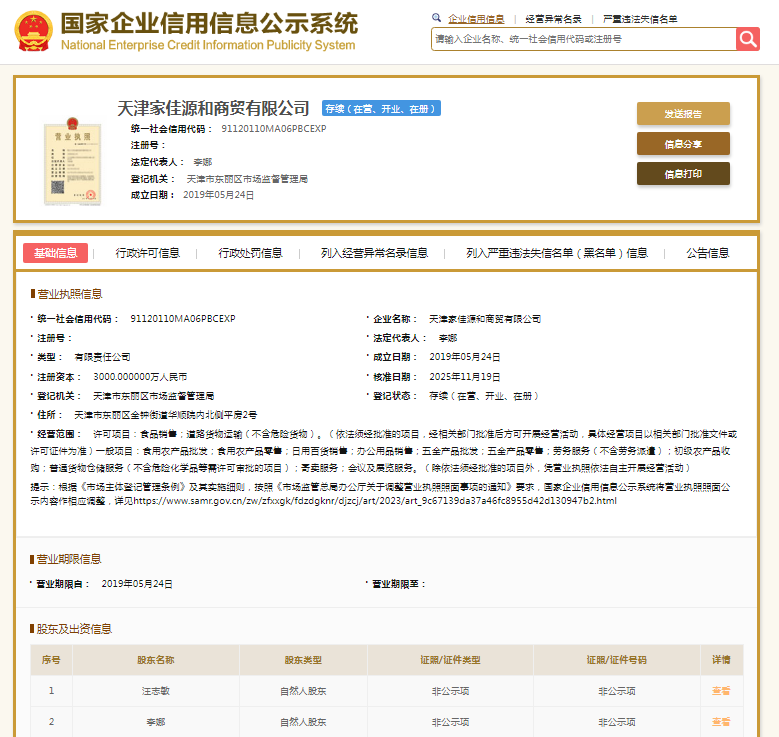Switch to the 公告信息 tab

(708, 253)
